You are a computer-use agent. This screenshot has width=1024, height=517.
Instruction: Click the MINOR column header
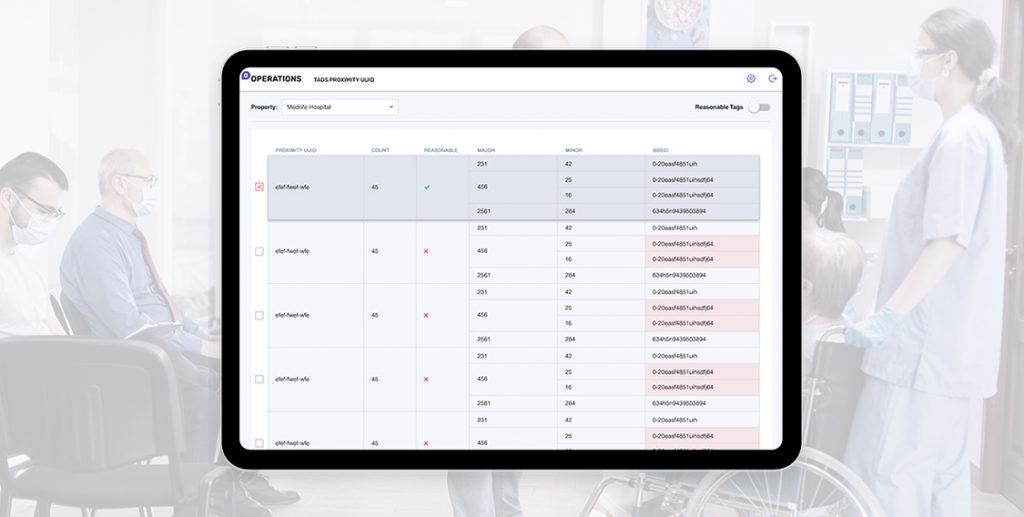pyautogui.click(x=573, y=150)
